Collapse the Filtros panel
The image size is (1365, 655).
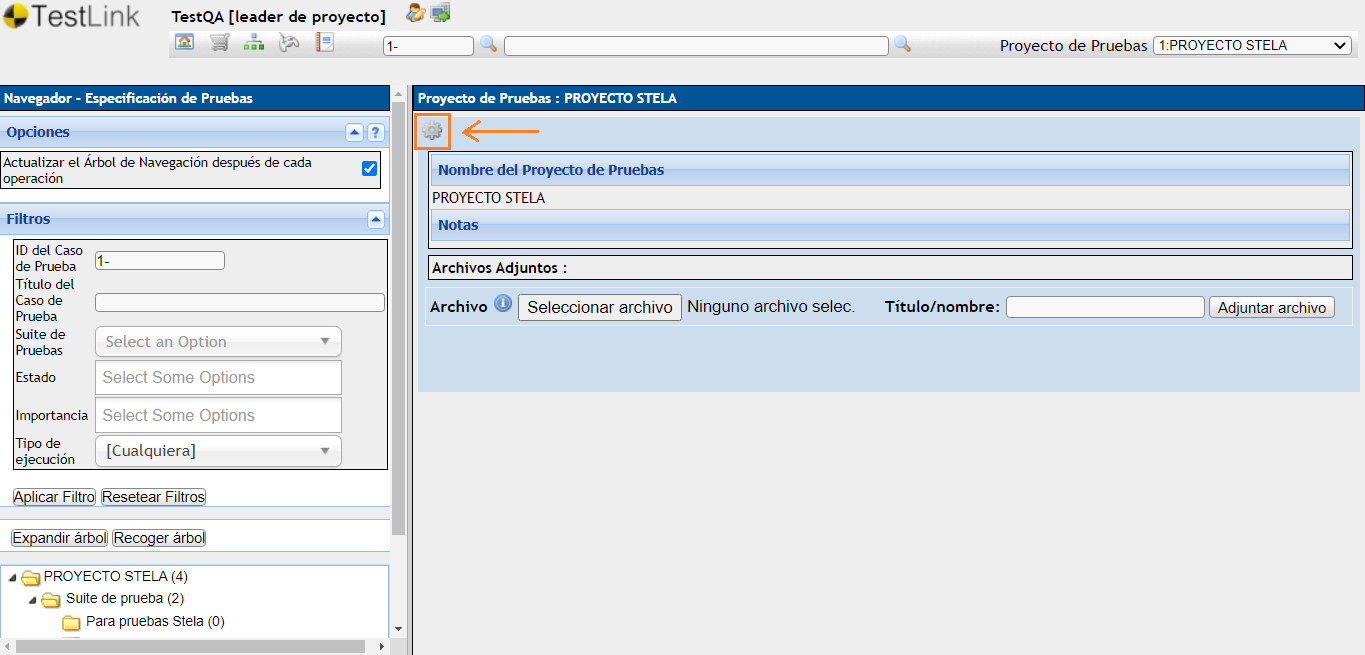[375, 219]
